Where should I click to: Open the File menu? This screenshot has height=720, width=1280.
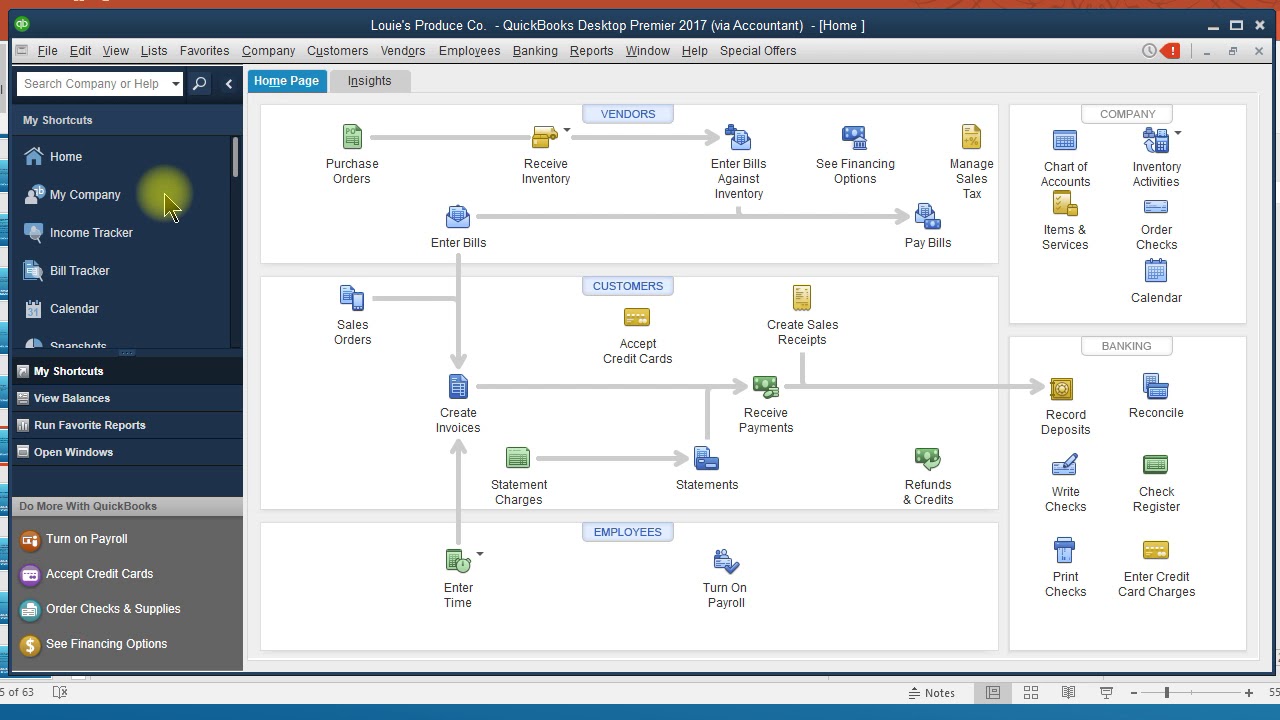(47, 51)
